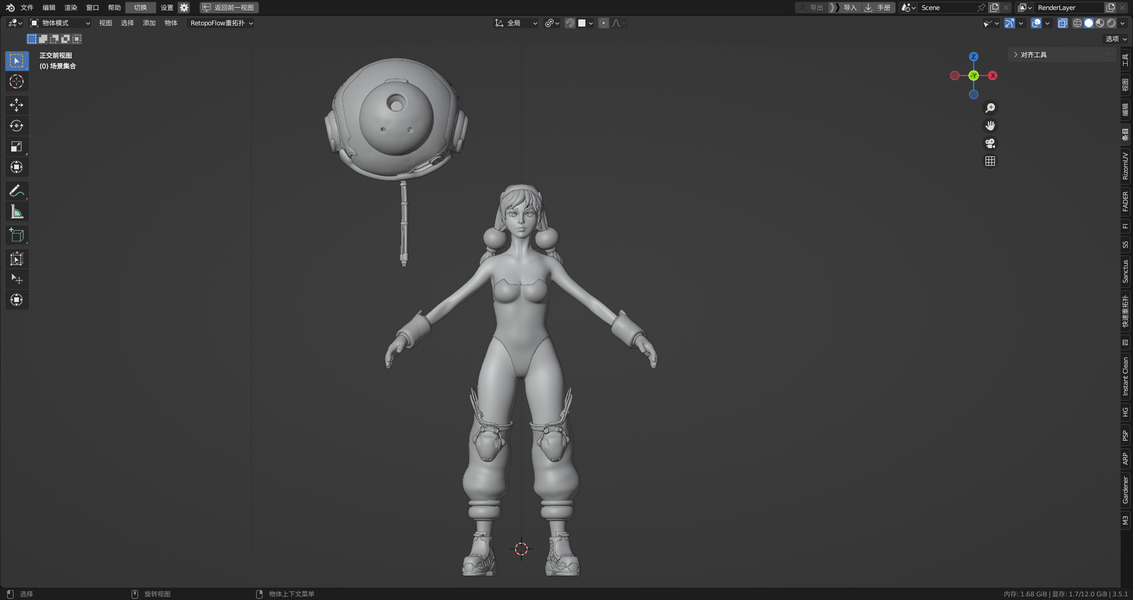Choose the Scale tool

tap(17, 146)
